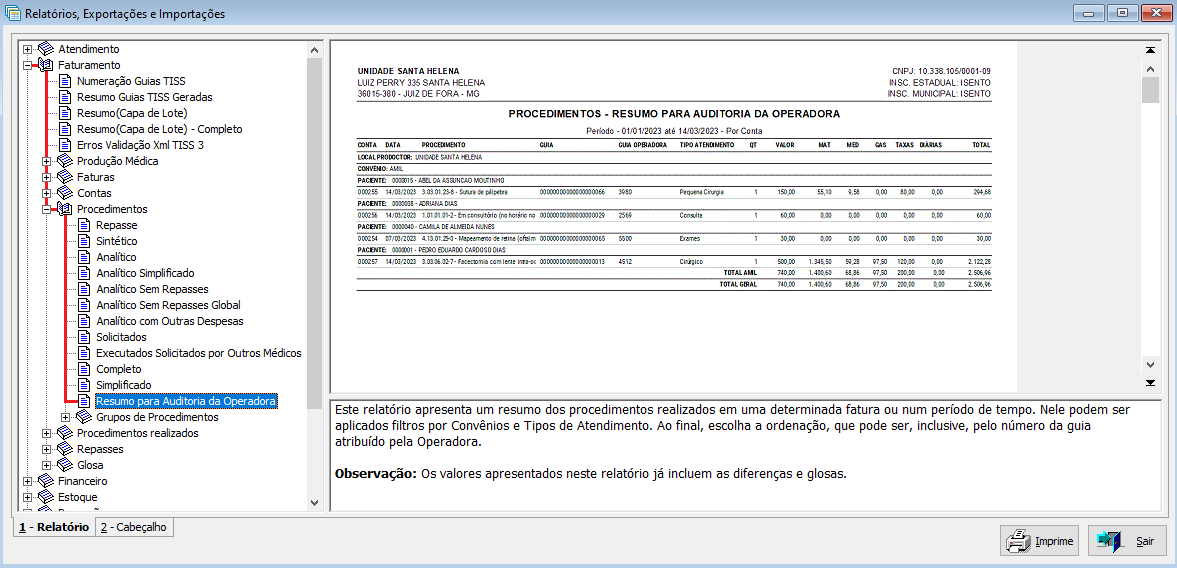The height and width of the screenshot is (568, 1177).
Task: Expand Grupos de Procedimentos node
Action: [65, 417]
